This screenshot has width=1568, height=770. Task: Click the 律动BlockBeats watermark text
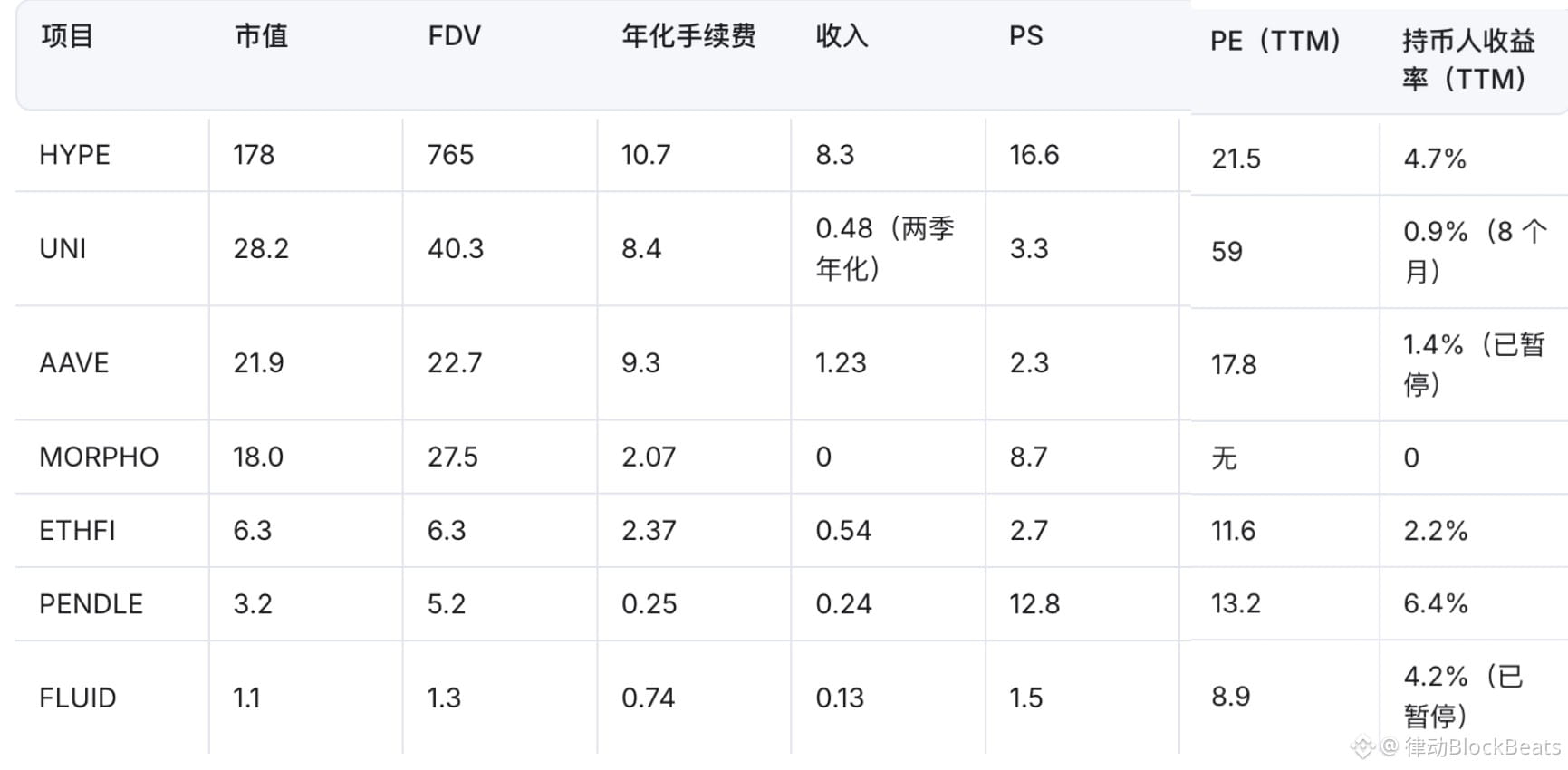tap(1484, 747)
